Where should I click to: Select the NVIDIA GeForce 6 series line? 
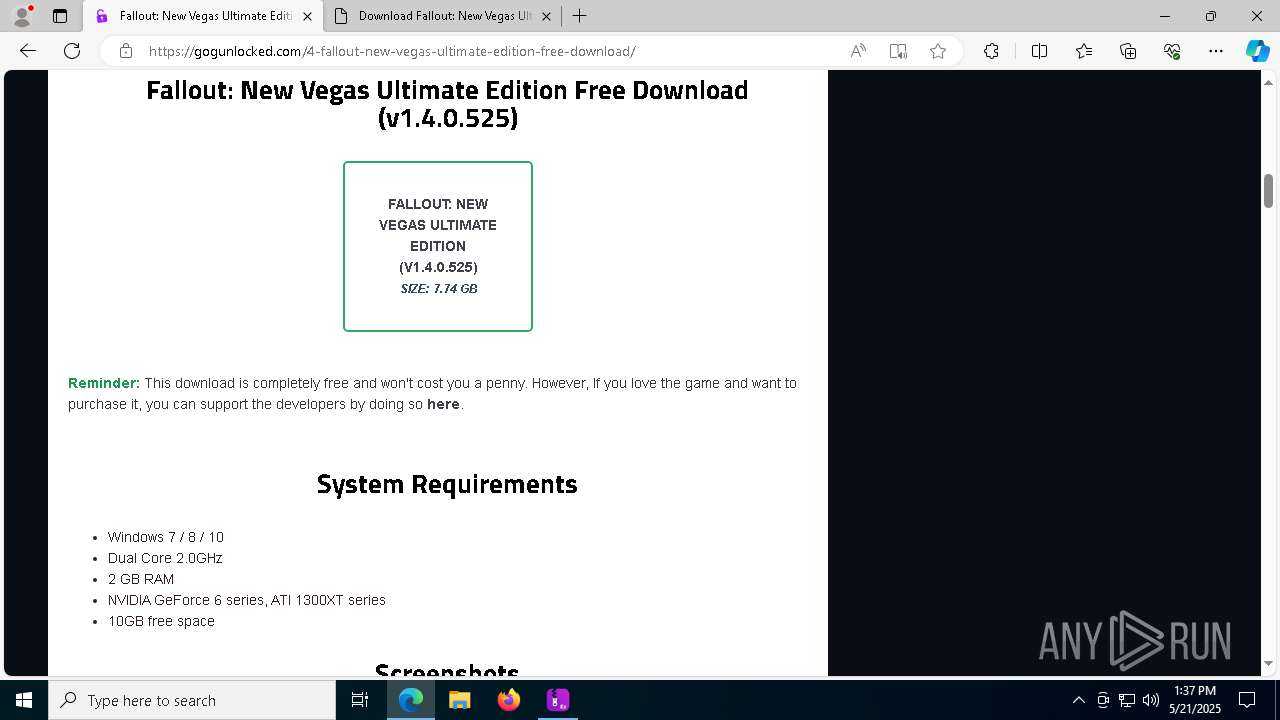(247, 600)
